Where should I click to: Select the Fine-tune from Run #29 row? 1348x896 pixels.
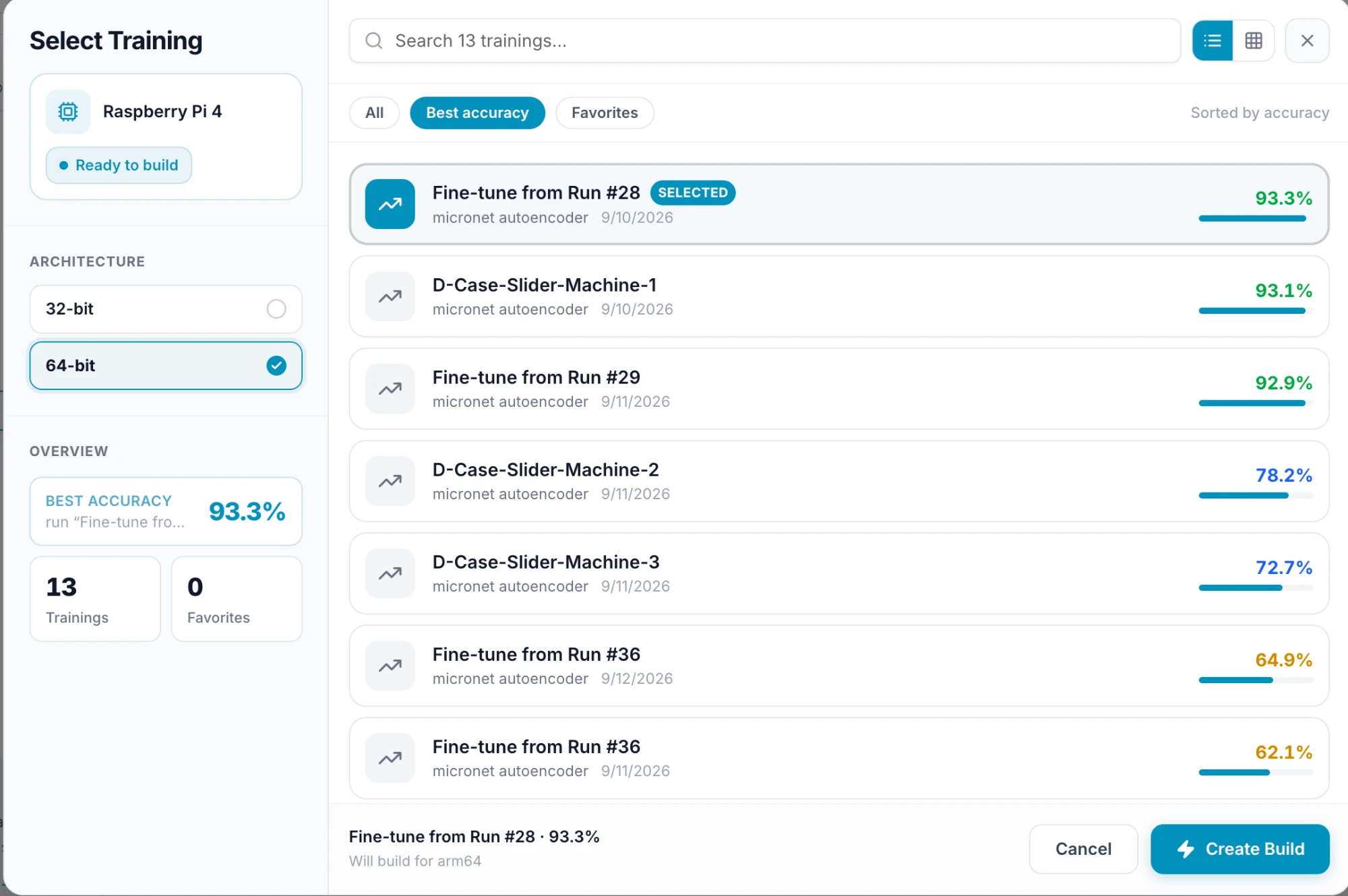click(839, 389)
